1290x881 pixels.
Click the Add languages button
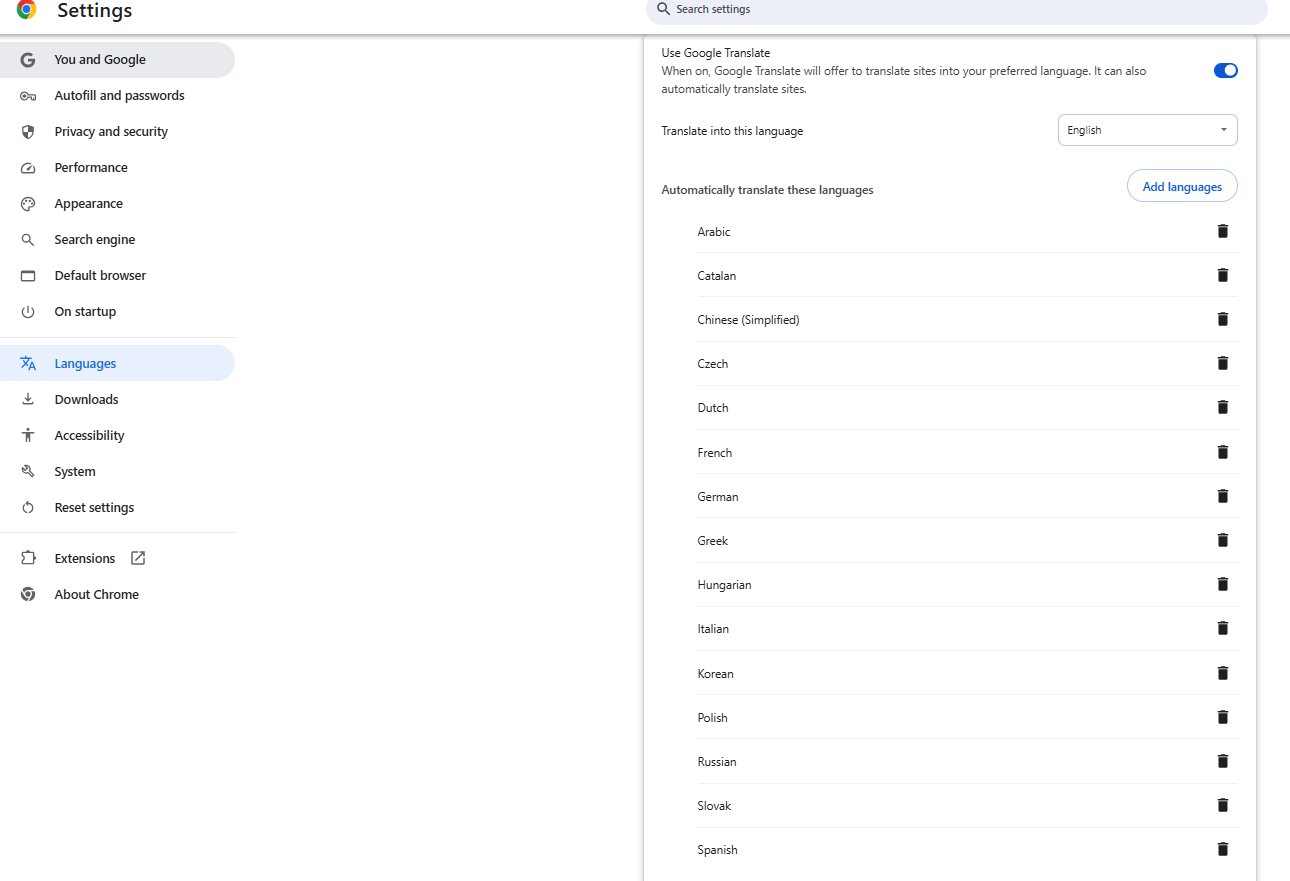coord(1182,187)
